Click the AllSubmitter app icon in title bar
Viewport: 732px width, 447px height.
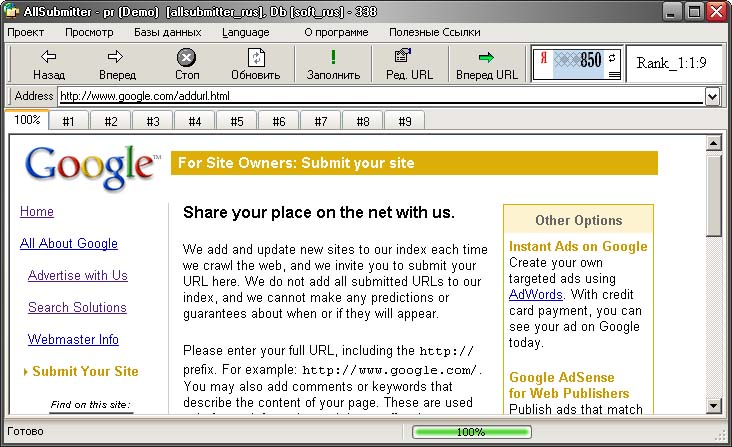click(11, 11)
